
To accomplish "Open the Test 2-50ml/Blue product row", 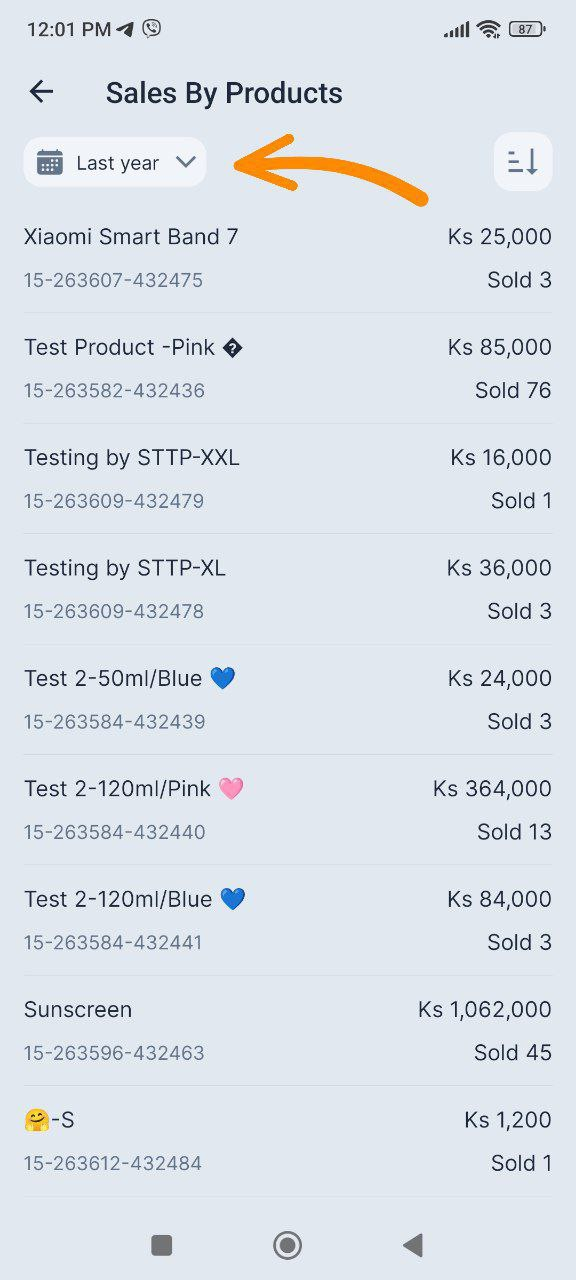I will [288, 700].
